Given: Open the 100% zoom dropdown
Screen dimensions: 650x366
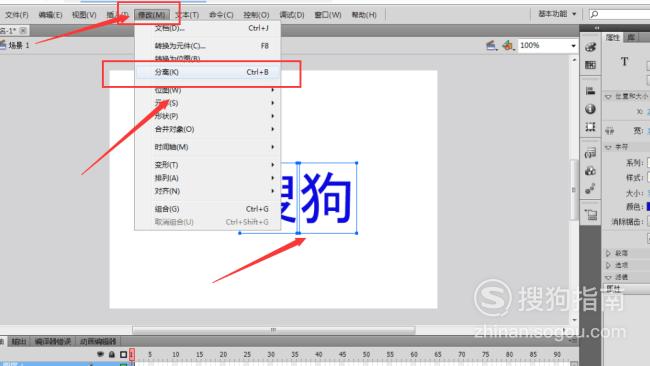Looking at the screenshot, I should (573, 46).
